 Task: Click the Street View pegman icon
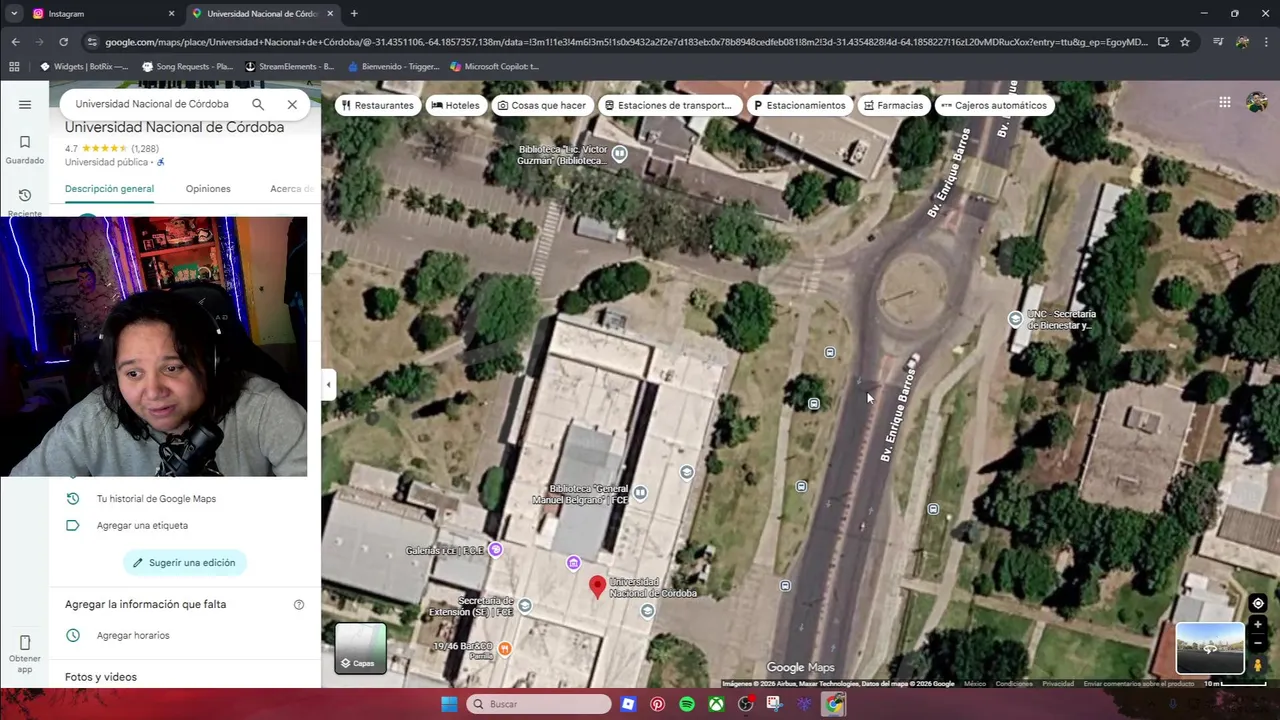tap(1258, 665)
